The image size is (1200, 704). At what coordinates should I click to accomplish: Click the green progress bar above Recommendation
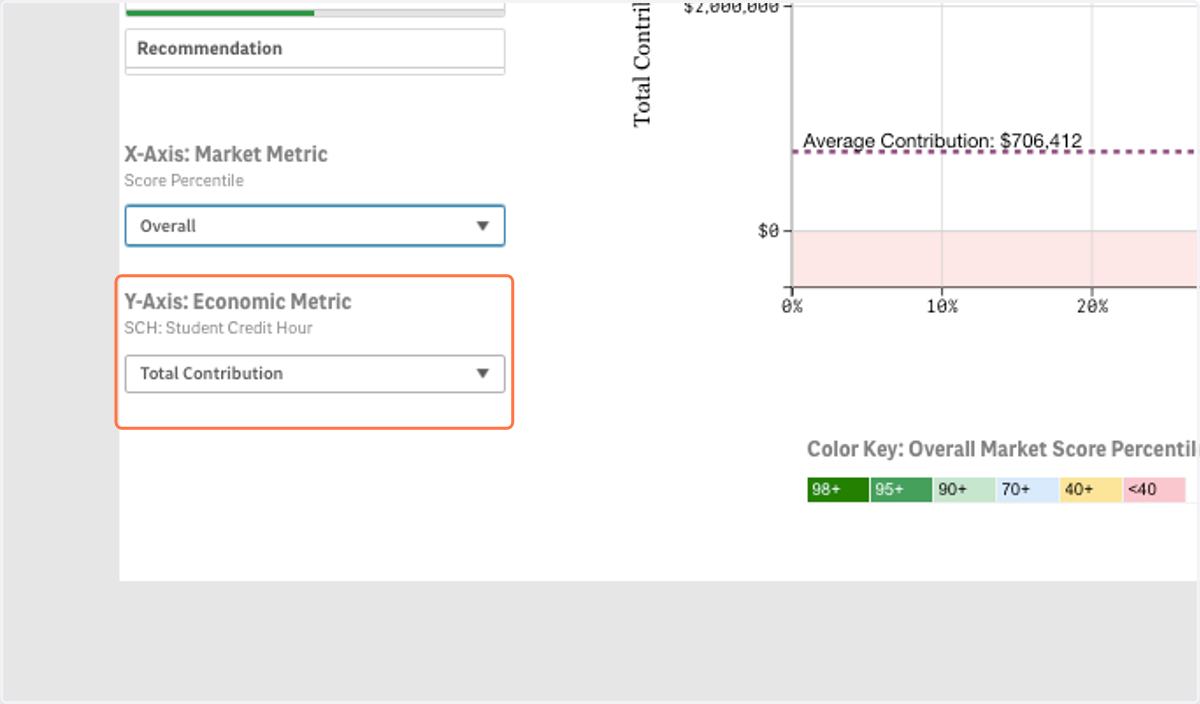tap(220, 12)
